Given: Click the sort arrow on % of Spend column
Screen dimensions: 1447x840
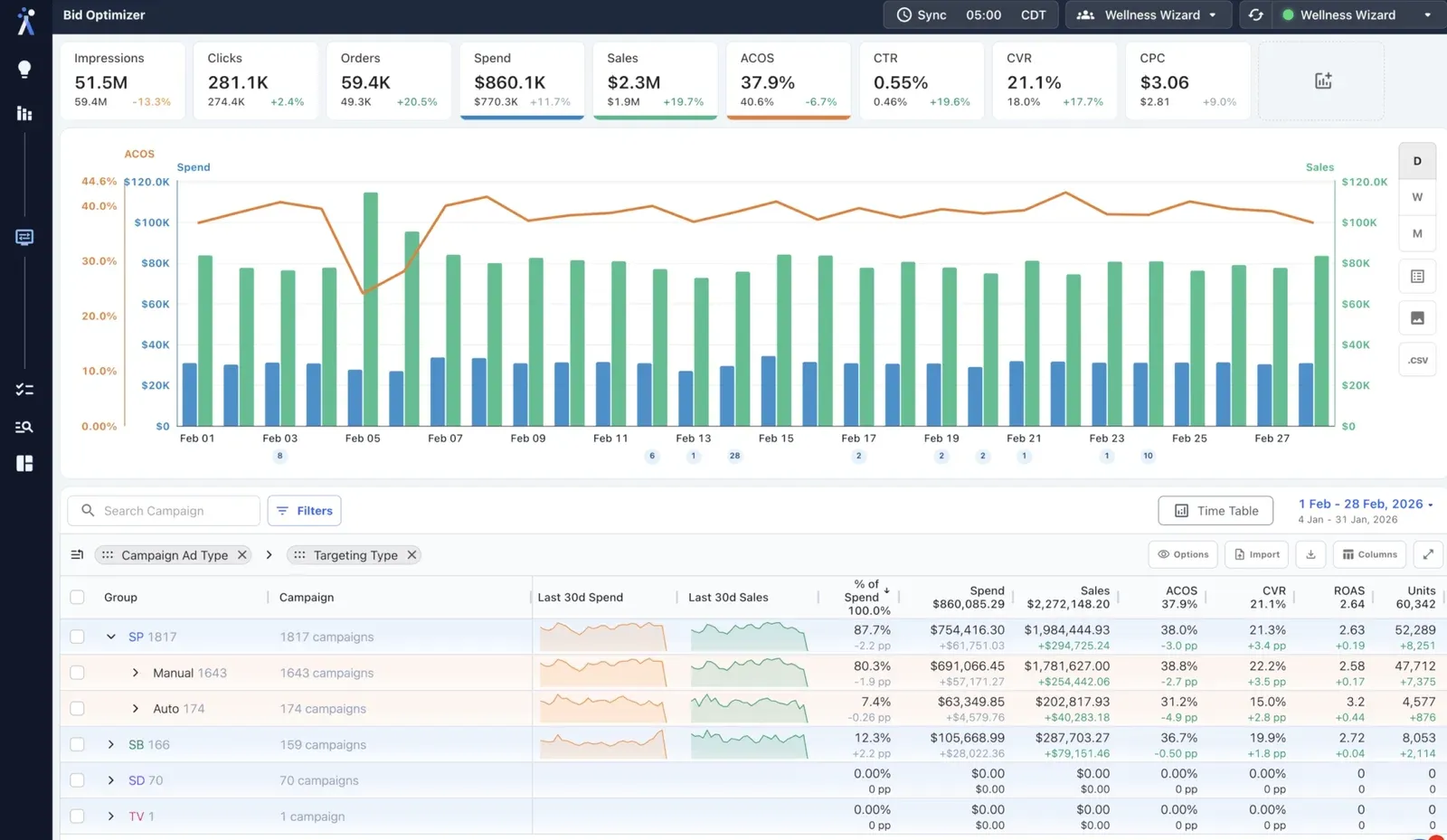Looking at the screenshot, I should point(886,590).
